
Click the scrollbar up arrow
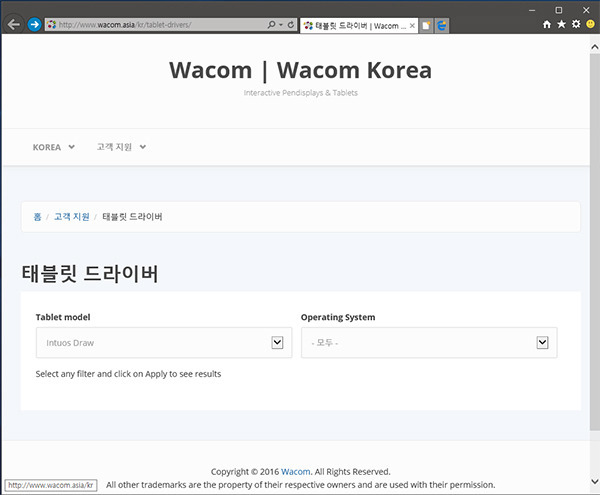595,47
